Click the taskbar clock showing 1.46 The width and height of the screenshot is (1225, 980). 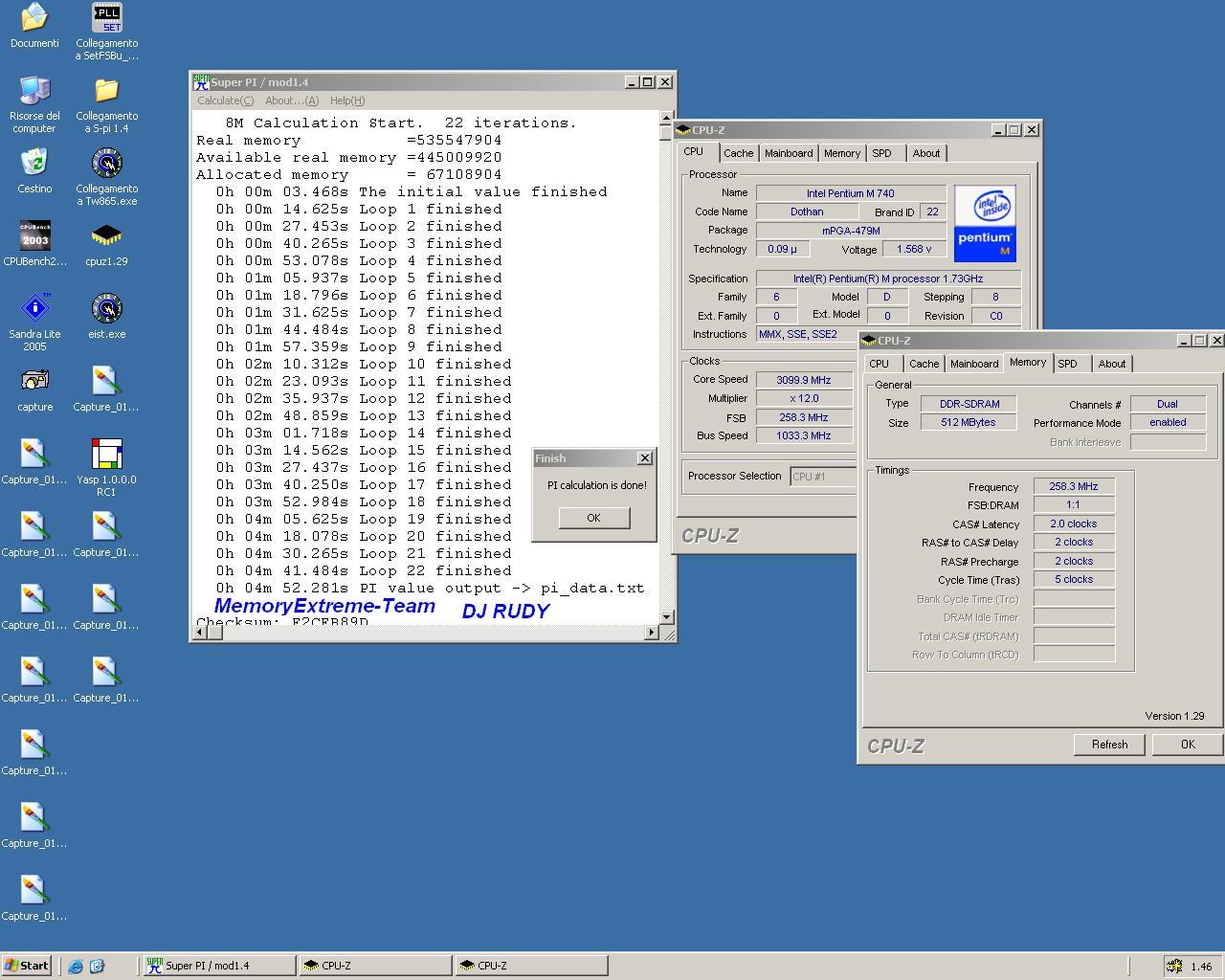pyautogui.click(x=1201, y=967)
